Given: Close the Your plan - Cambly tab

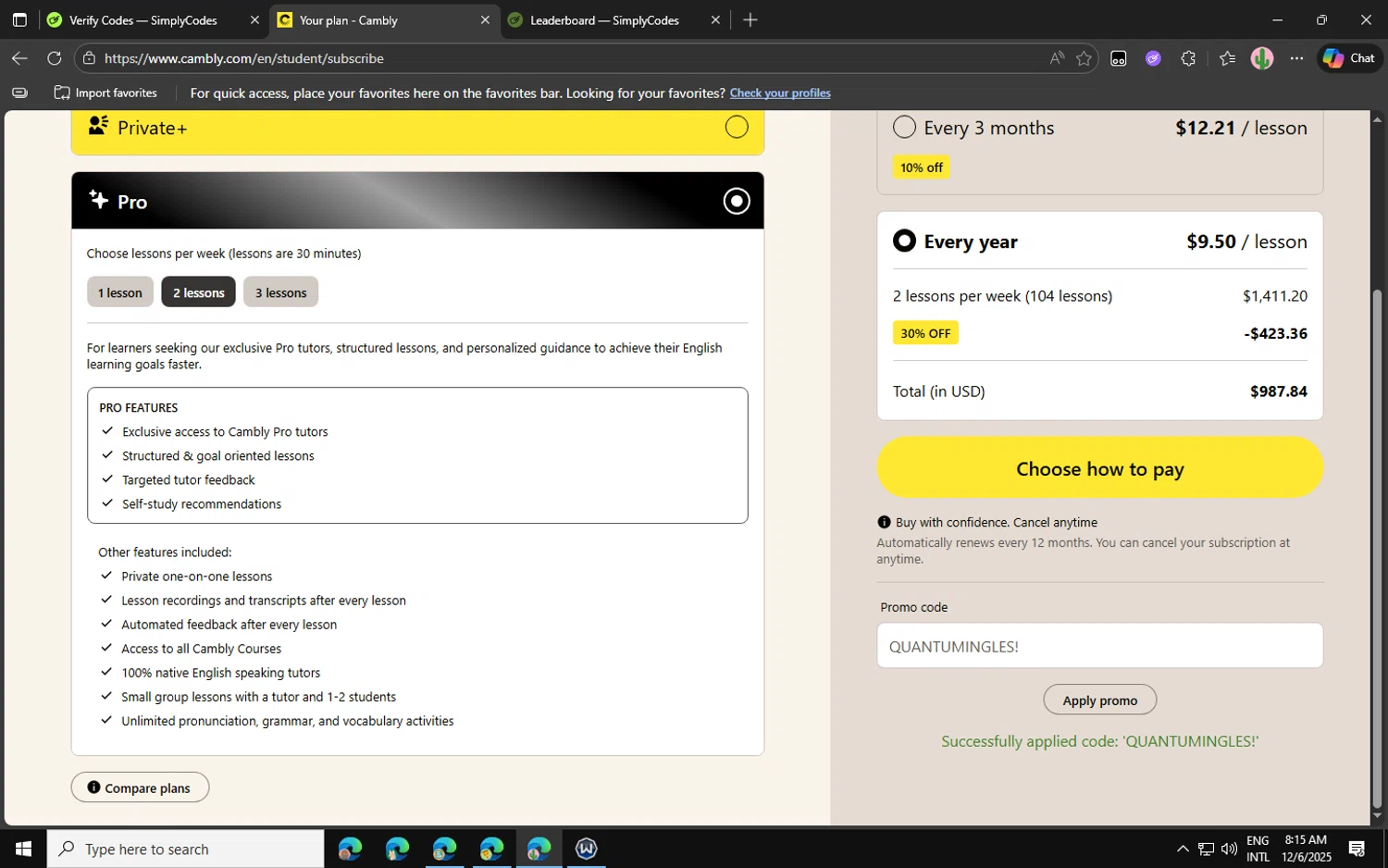Looking at the screenshot, I should (485, 20).
